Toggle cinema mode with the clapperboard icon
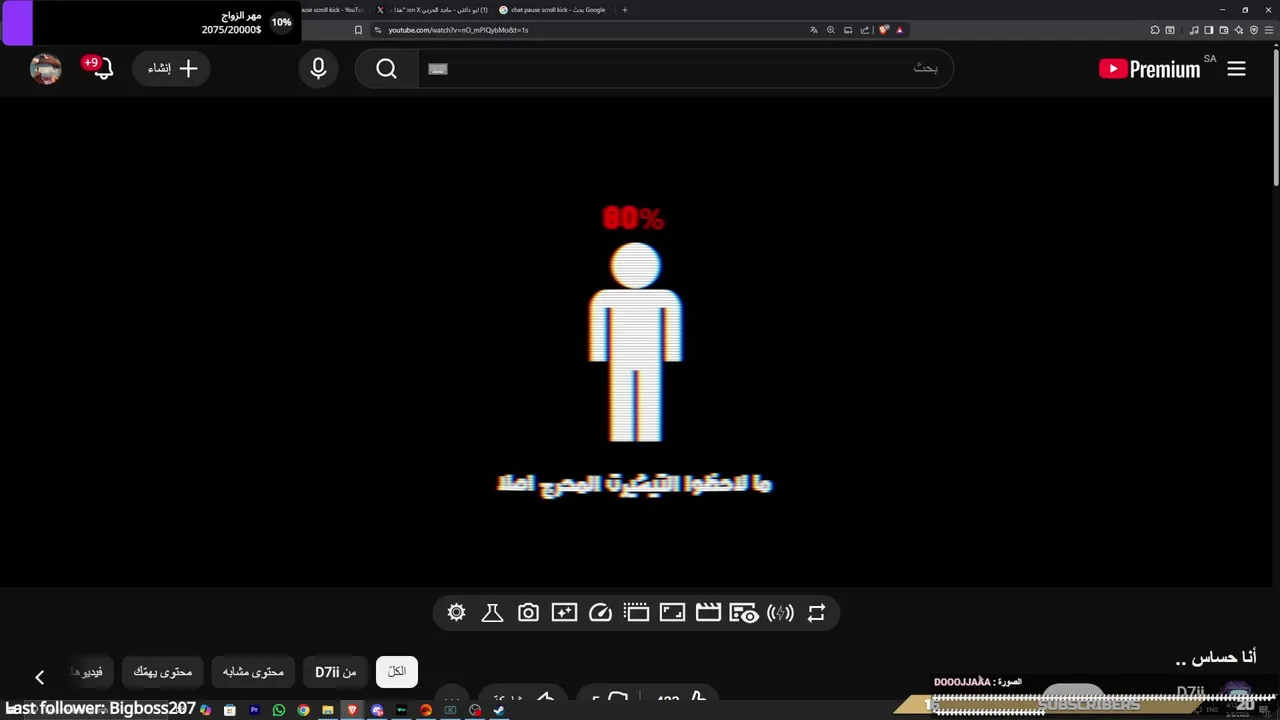Screen dimensions: 1280x720 click(x=708, y=613)
